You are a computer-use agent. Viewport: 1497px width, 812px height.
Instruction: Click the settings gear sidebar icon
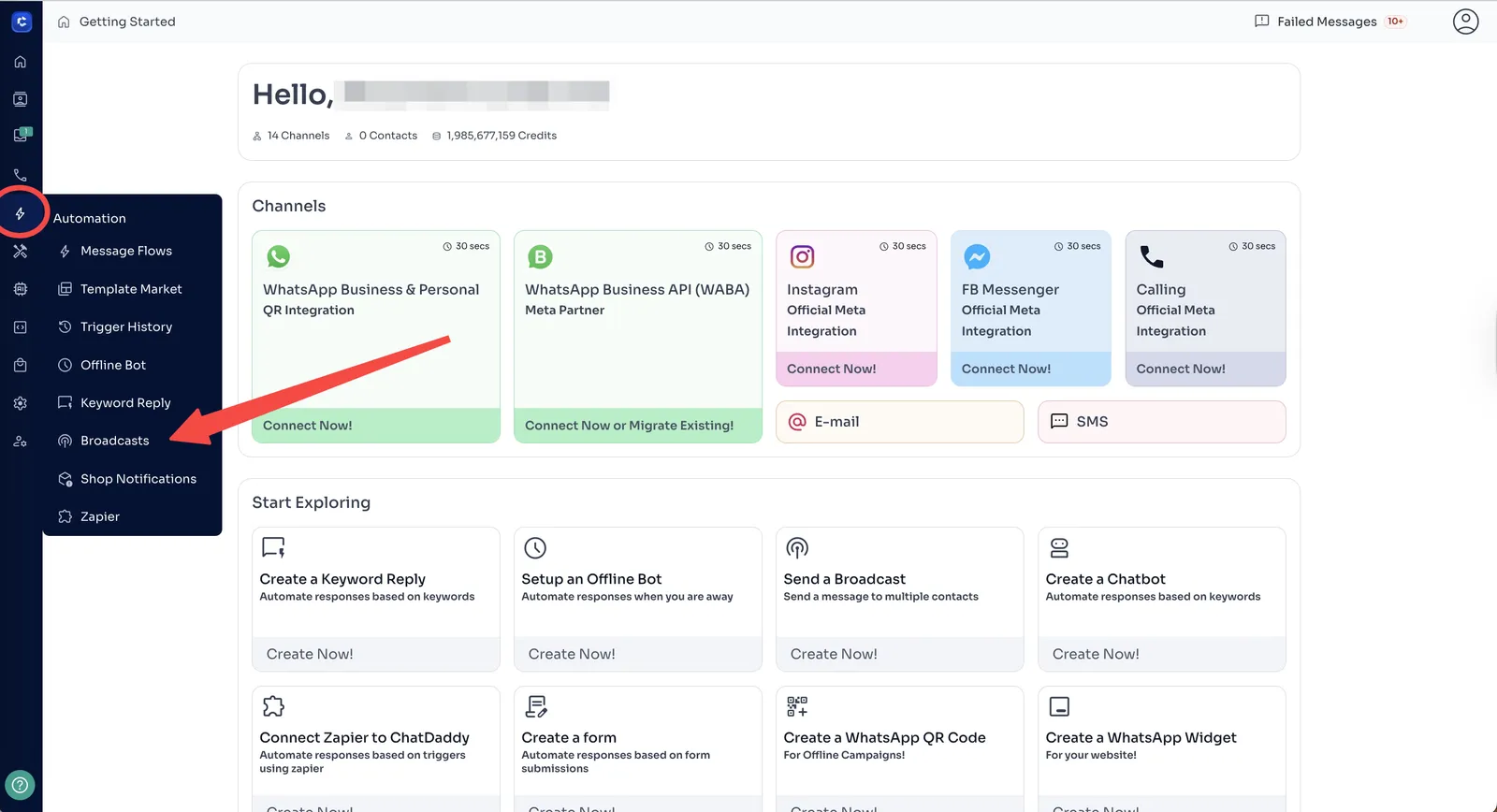[21, 403]
